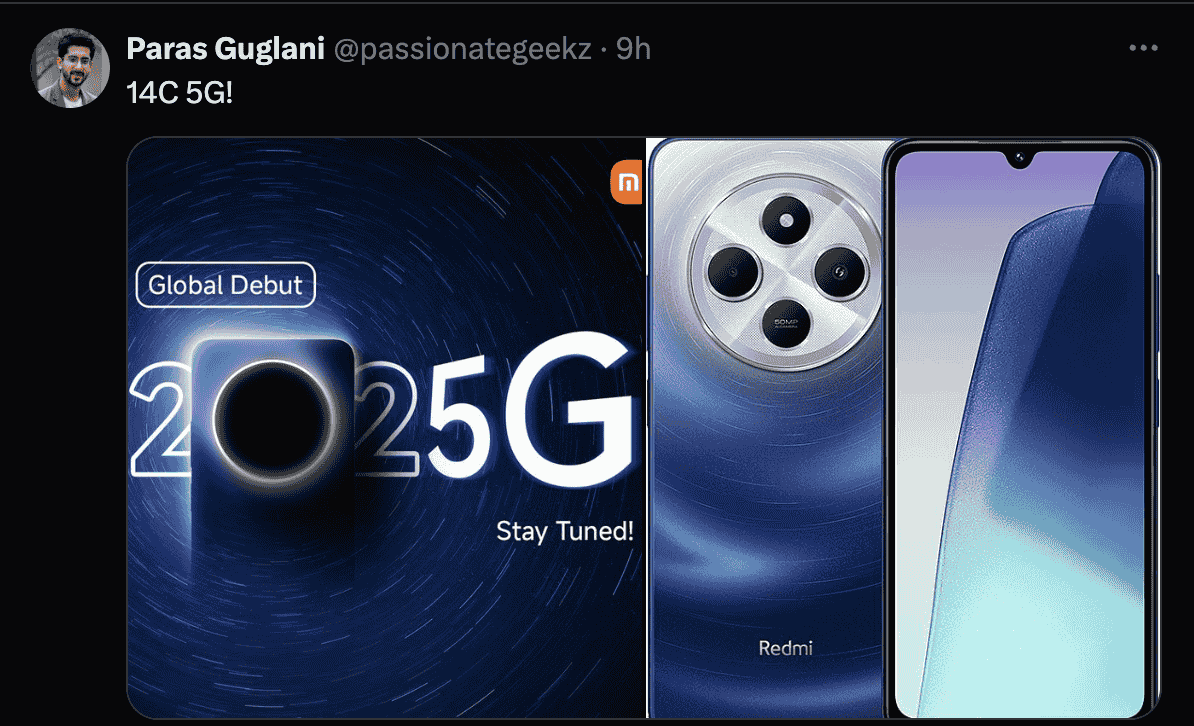Open the Paras Guglani display name link

pyautogui.click(x=225, y=49)
